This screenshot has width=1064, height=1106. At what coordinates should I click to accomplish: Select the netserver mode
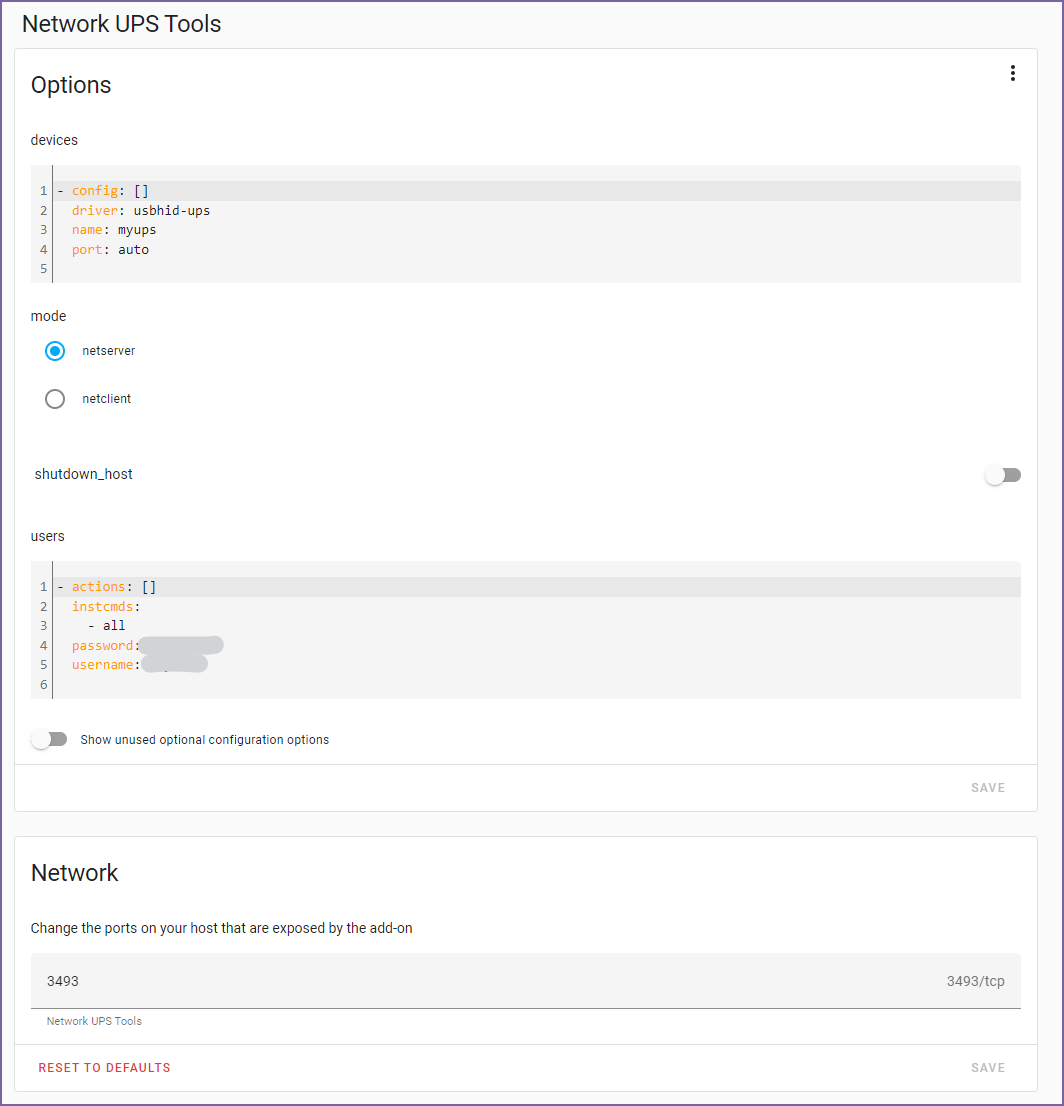[x=54, y=351]
